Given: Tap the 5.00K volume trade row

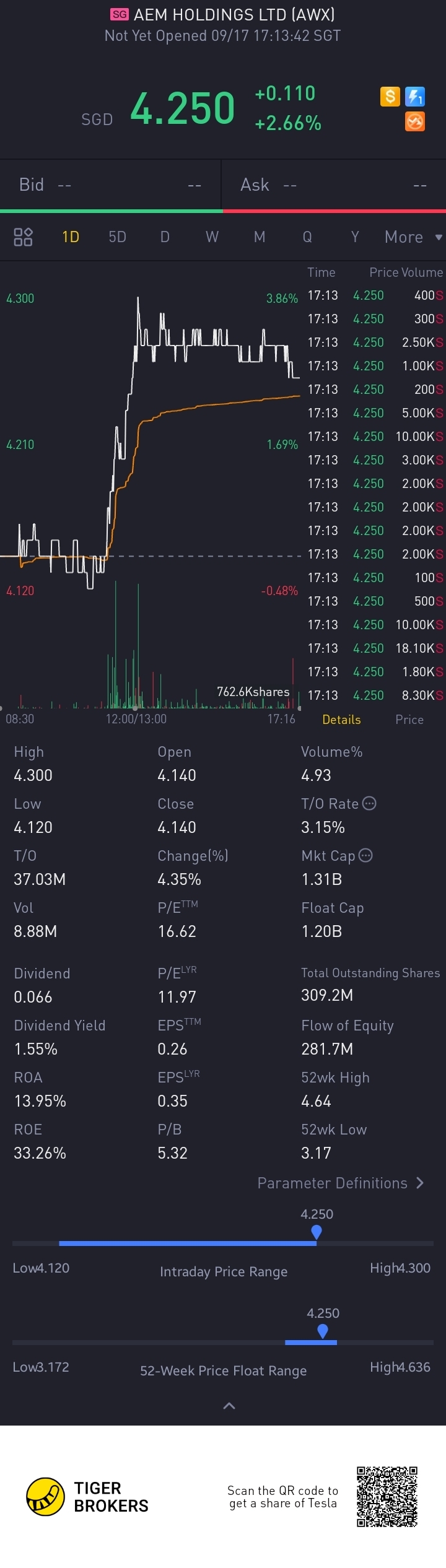Looking at the screenshot, I should click(375, 413).
